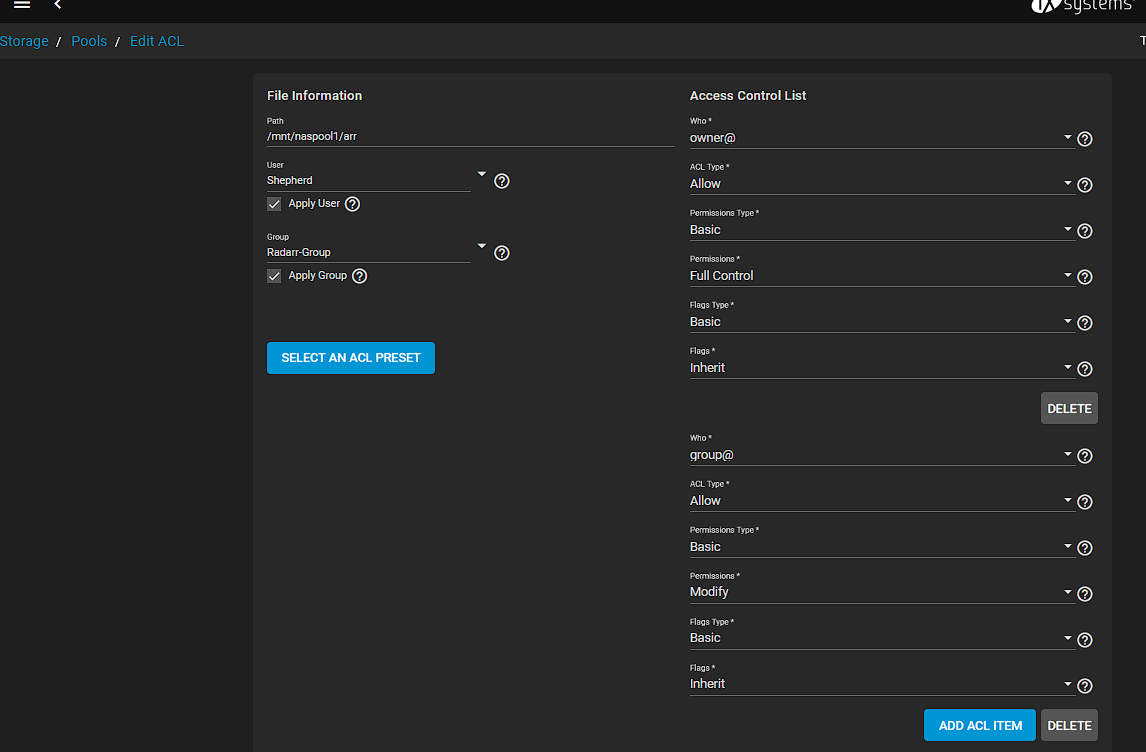
Task: Open group@ ACL Type dropdown
Action: pyautogui.click(x=881, y=501)
